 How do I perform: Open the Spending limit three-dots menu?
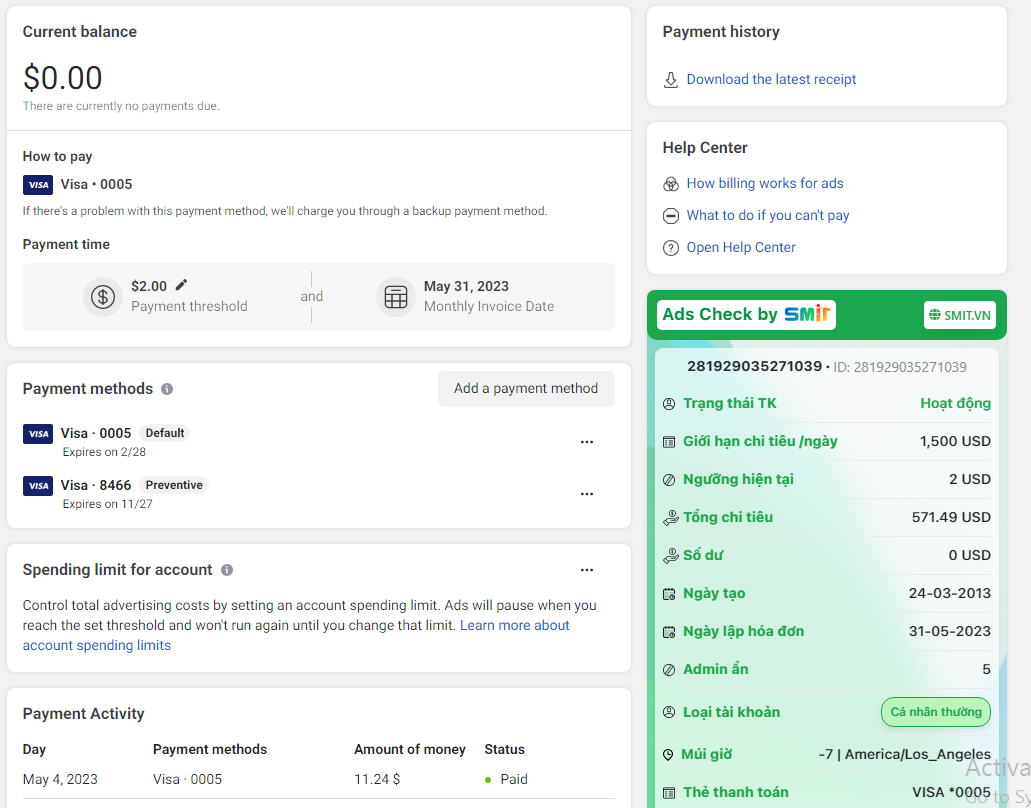(587, 570)
